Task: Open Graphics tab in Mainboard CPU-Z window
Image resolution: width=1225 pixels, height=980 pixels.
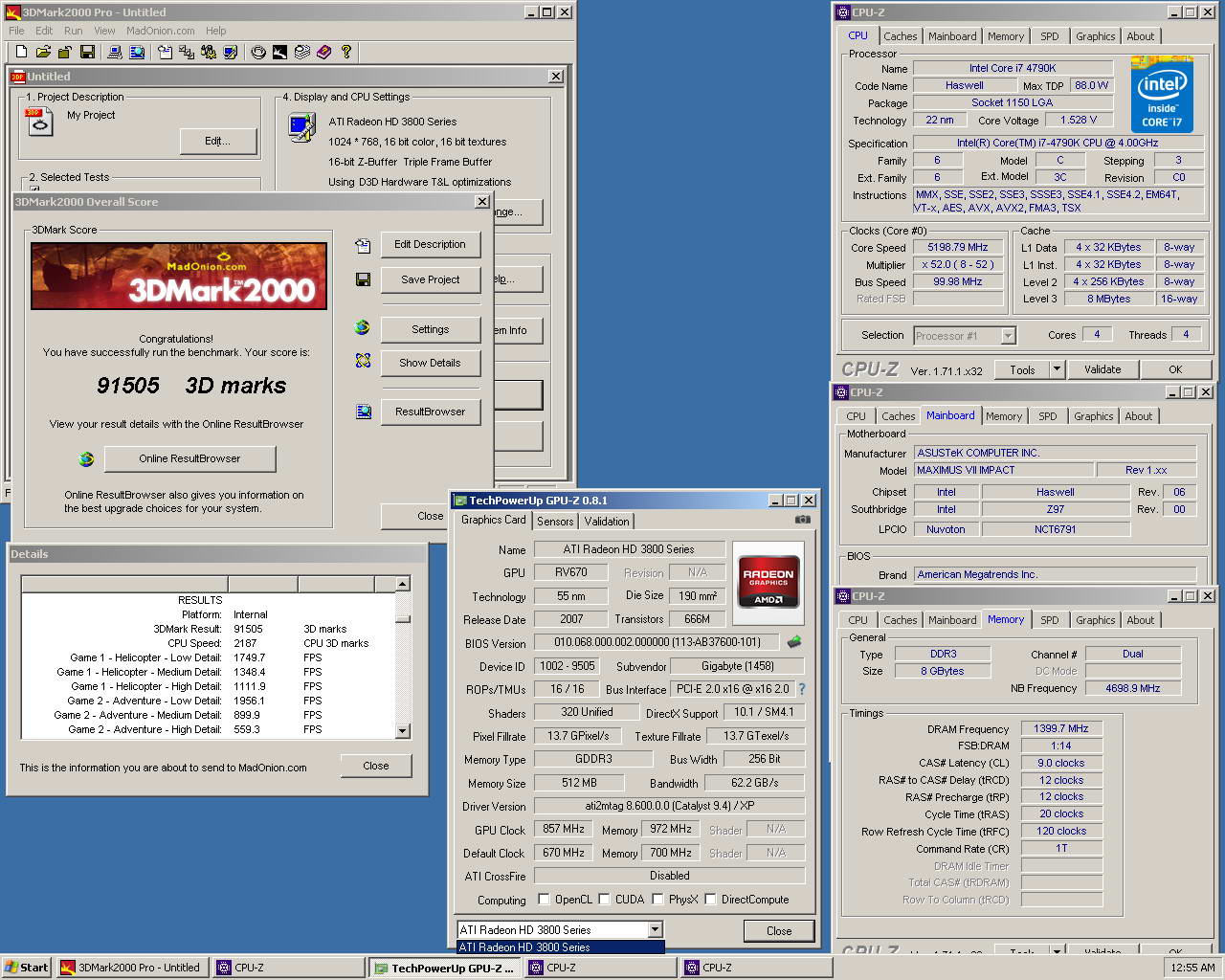Action: 1093,416
